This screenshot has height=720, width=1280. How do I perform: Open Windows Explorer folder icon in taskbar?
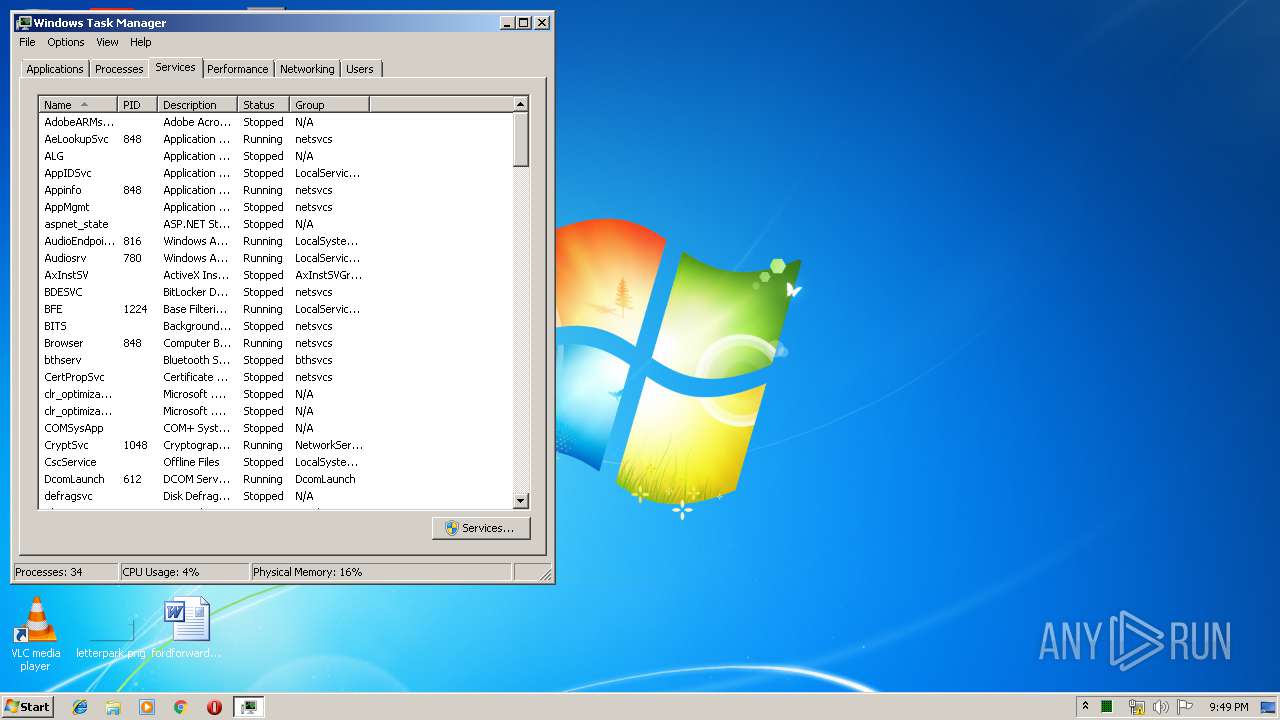click(113, 707)
